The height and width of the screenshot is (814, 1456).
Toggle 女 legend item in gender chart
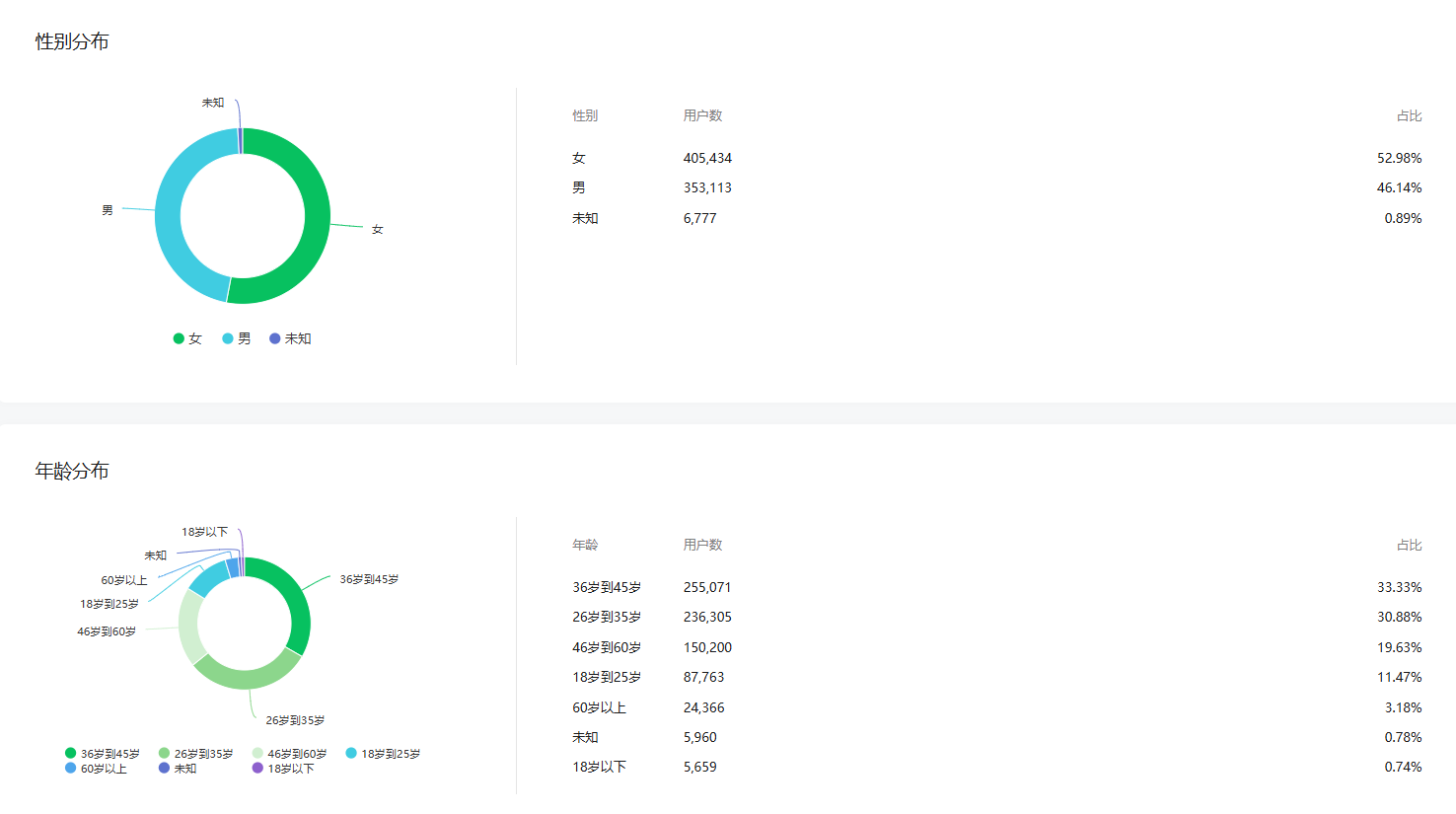tap(187, 338)
